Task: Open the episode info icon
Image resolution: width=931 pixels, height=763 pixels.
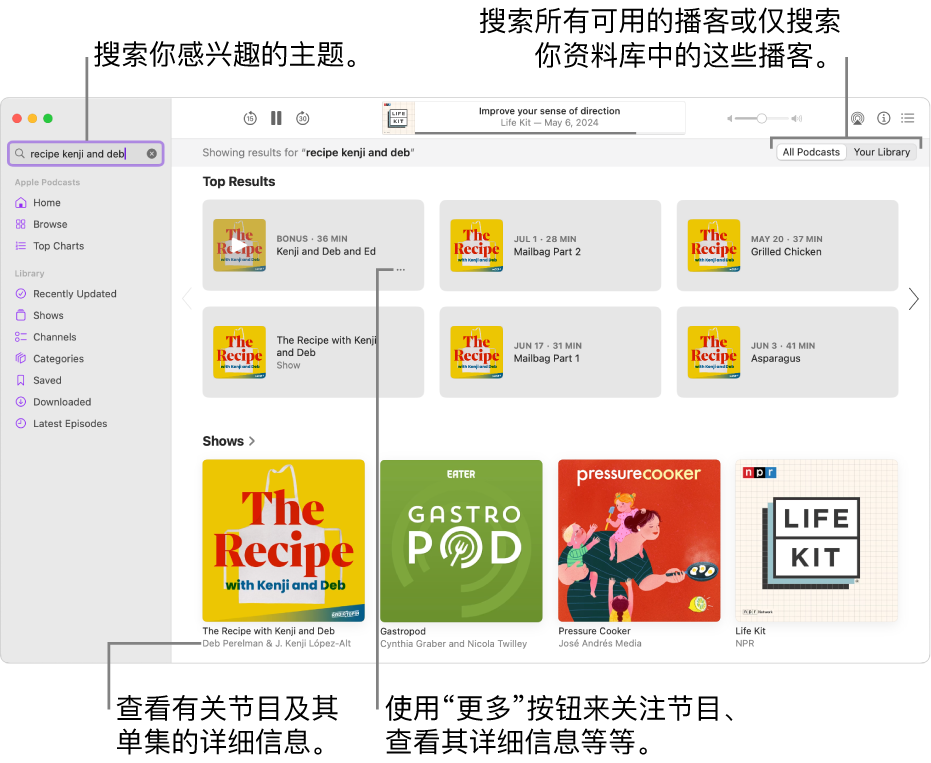Action: [884, 118]
